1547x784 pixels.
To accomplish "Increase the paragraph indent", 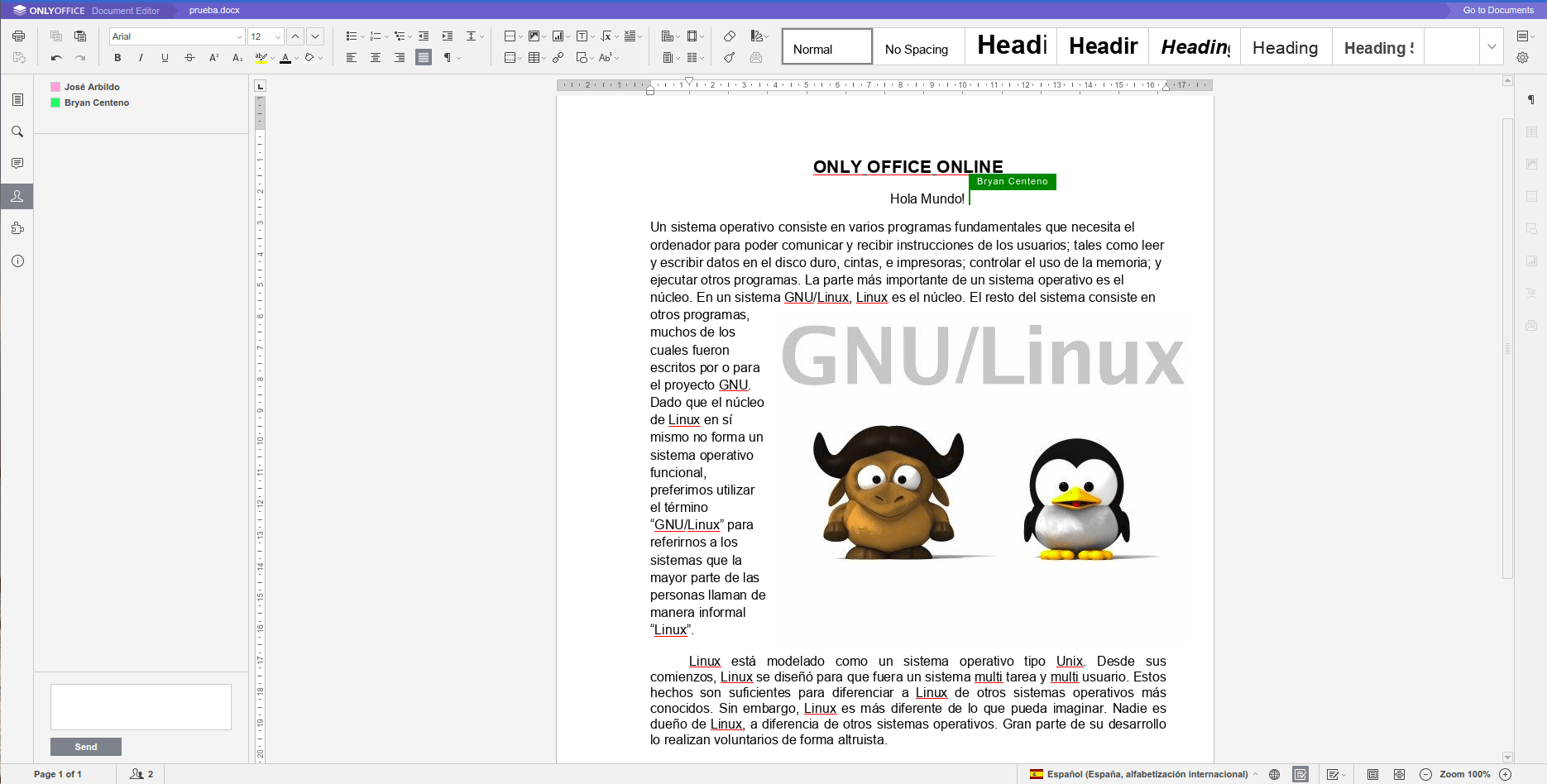I will 448,36.
